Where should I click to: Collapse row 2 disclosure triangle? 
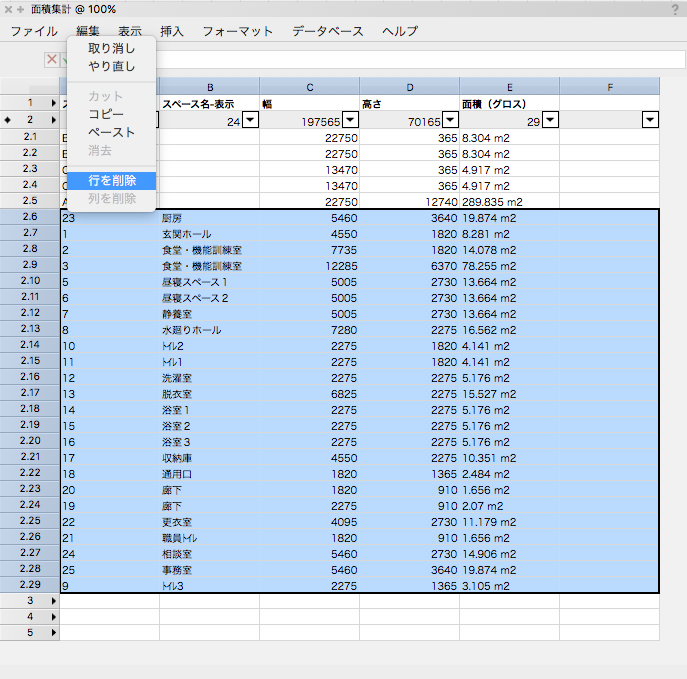click(53, 120)
